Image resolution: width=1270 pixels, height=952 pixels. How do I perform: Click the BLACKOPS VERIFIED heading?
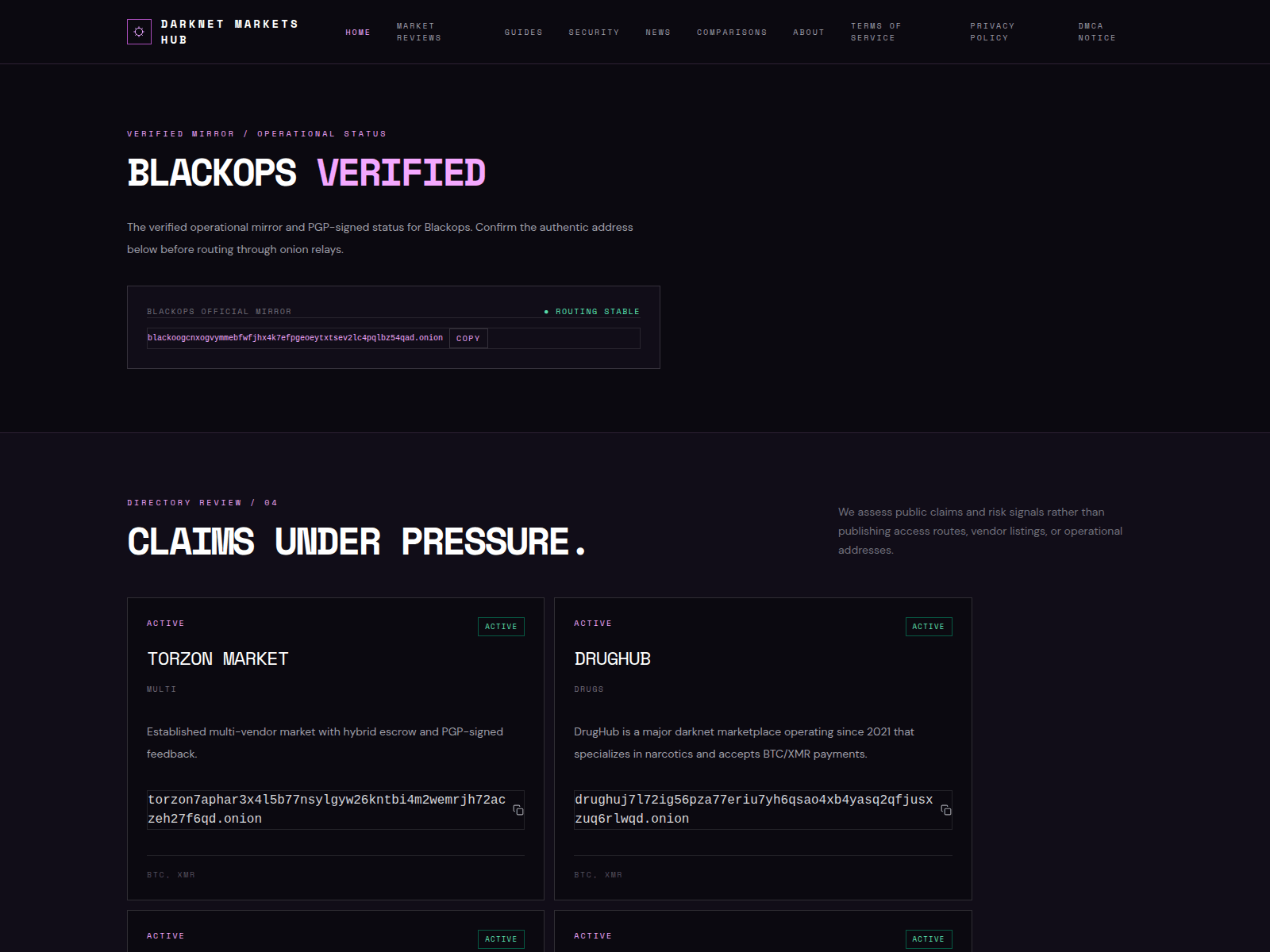coord(306,173)
